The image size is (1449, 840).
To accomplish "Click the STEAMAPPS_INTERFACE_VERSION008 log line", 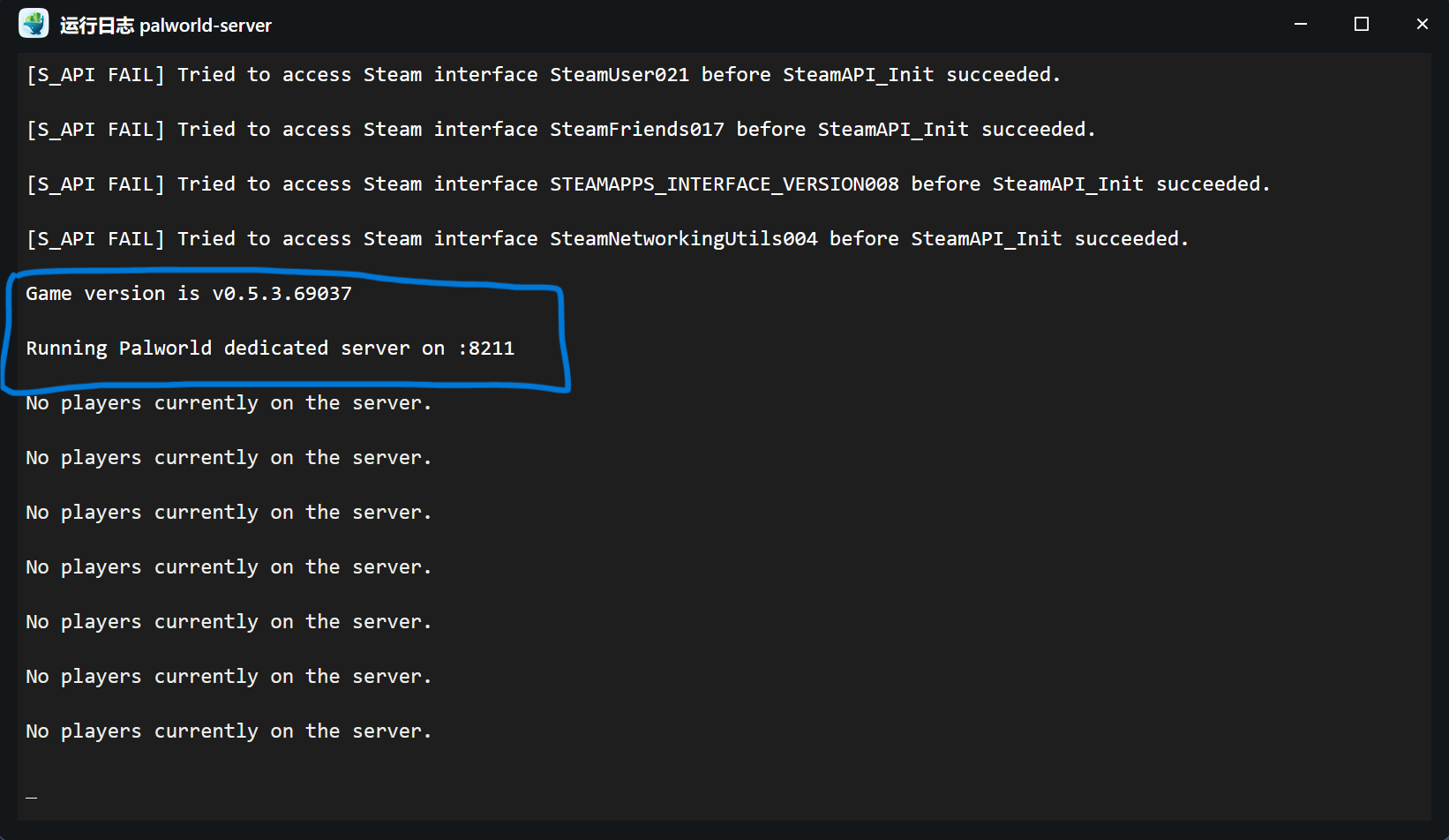I will 649,184.
